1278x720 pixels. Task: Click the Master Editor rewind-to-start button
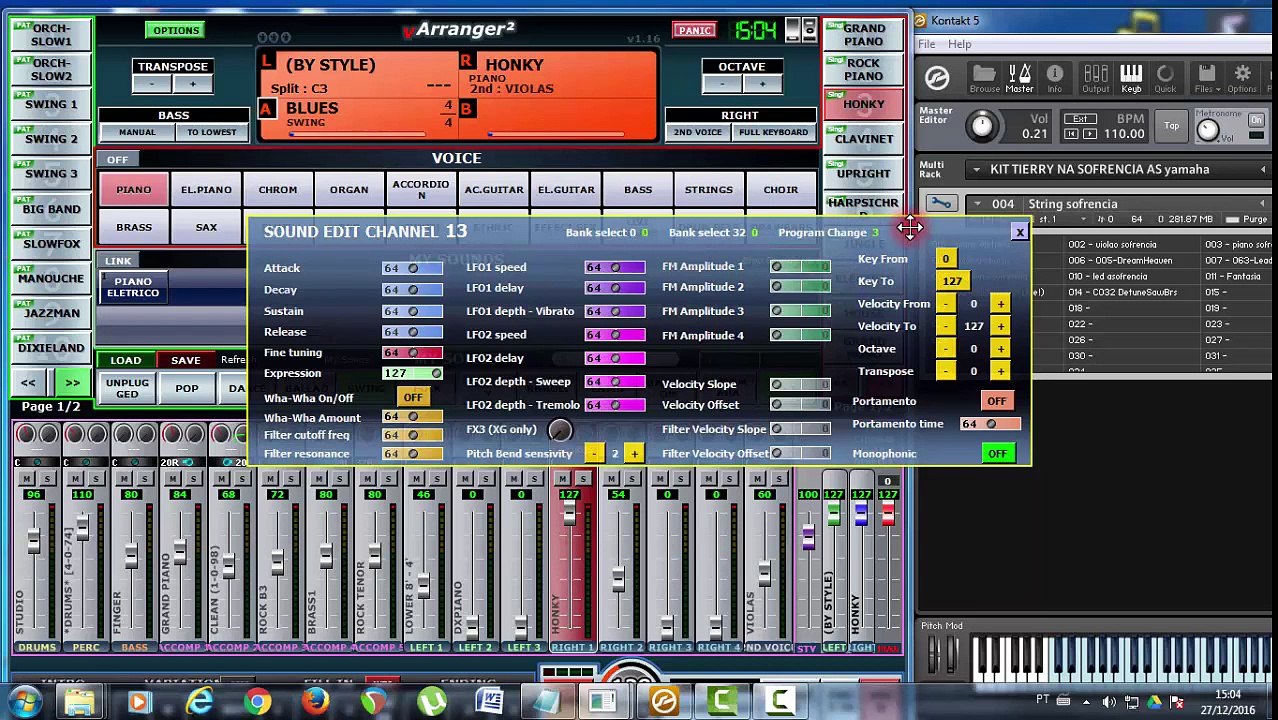pos(1072,134)
